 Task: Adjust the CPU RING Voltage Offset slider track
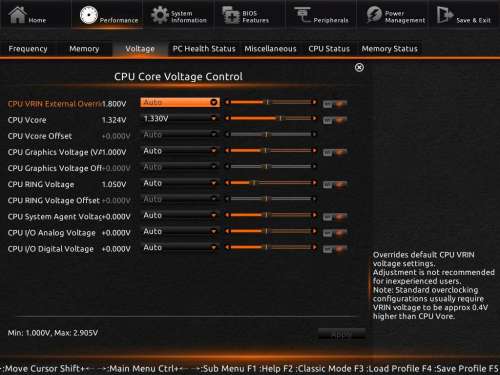pos(271,199)
